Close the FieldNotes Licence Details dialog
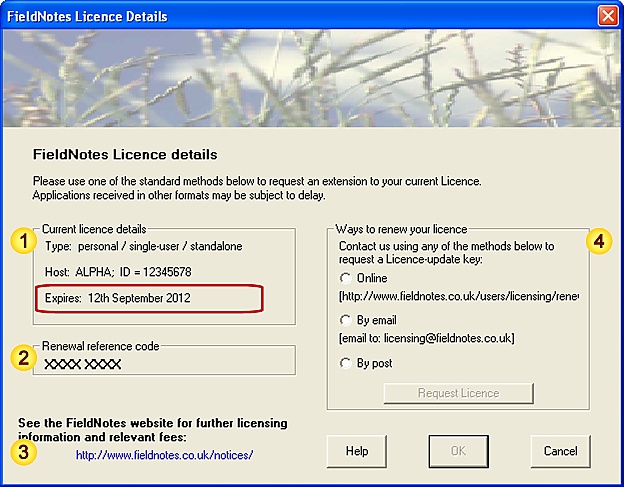The height and width of the screenshot is (487, 624). [608, 16]
